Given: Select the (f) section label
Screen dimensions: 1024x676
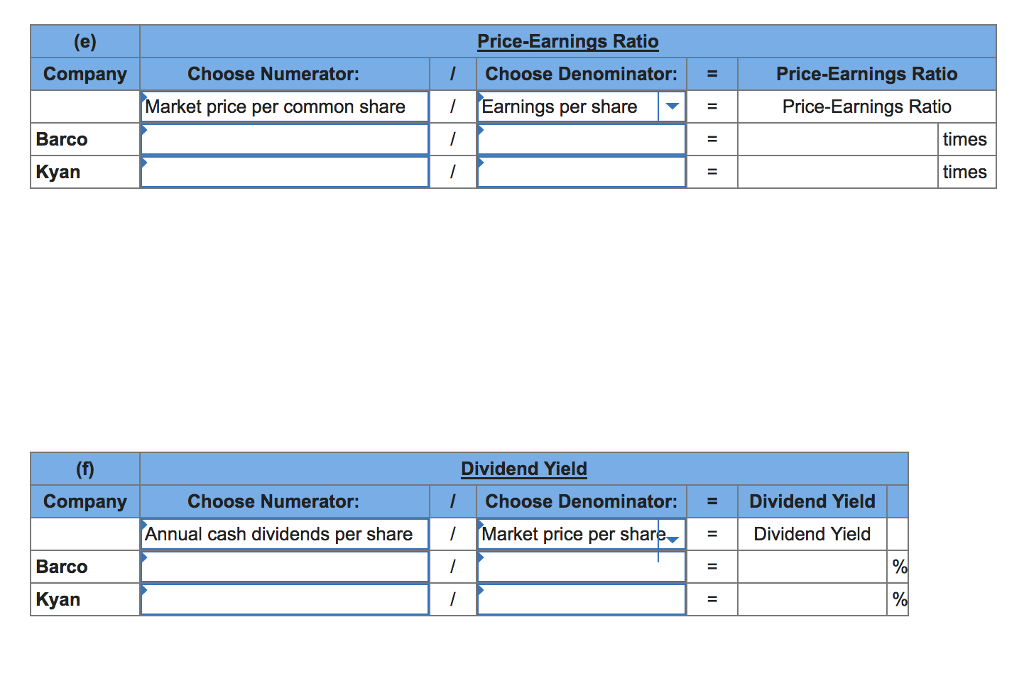Looking at the screenshot, I should pyautogui.click(x=85, y=469).
